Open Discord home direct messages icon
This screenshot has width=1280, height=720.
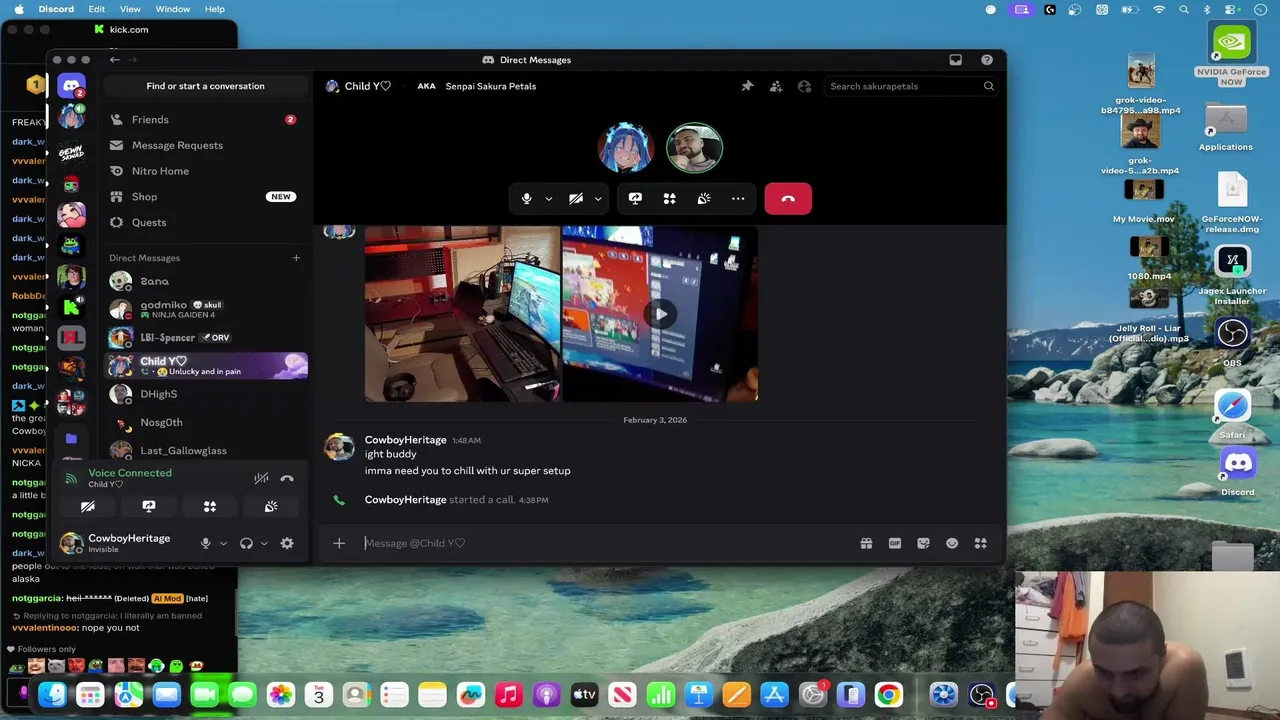(71, 86)
